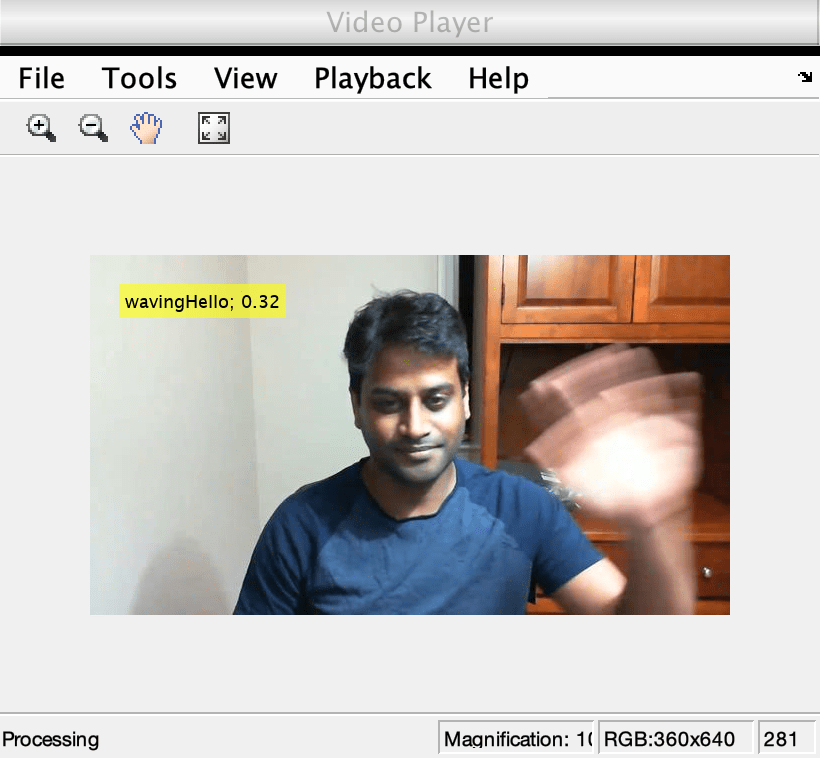Select the Zoom Out magnifier tool

coord(94,128)
